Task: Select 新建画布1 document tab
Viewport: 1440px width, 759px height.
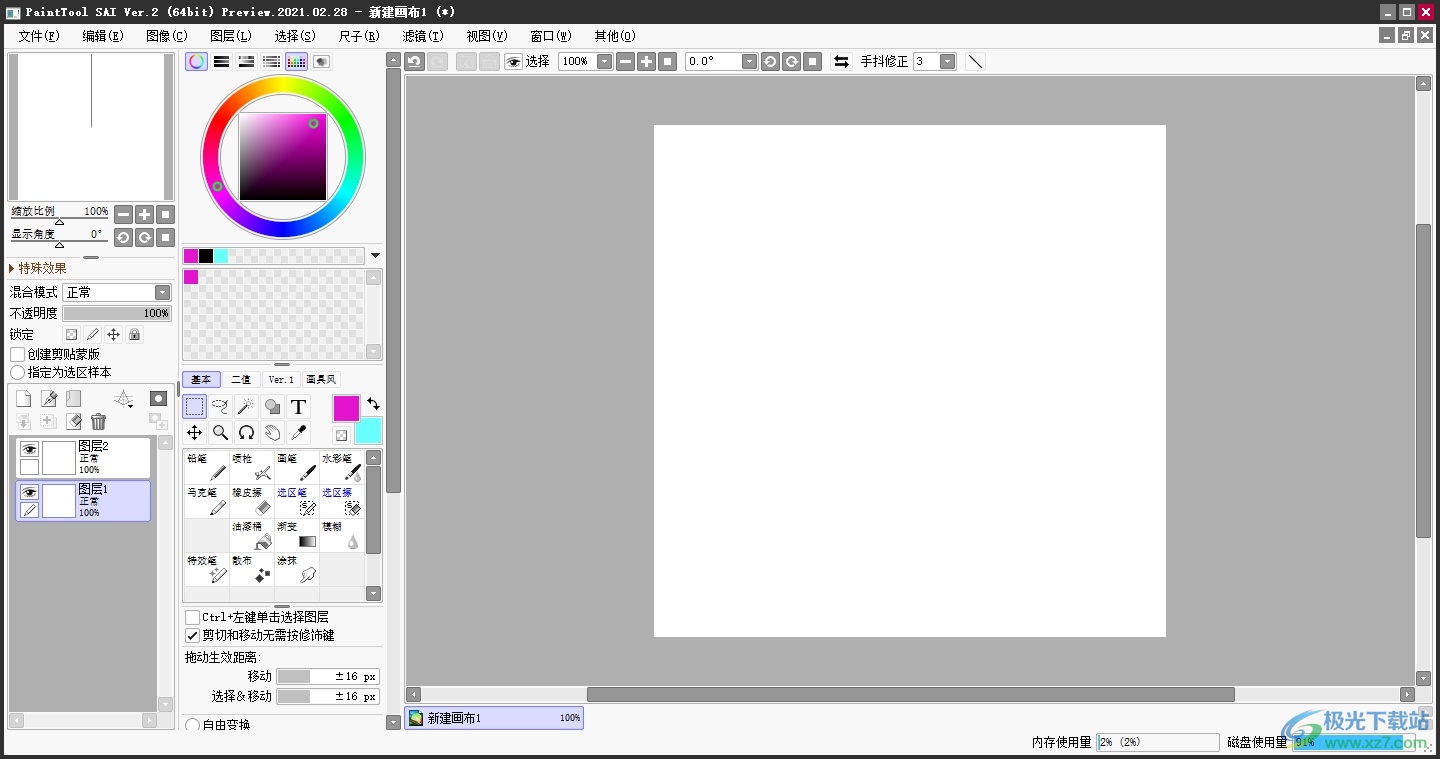Action: [494, 718]
